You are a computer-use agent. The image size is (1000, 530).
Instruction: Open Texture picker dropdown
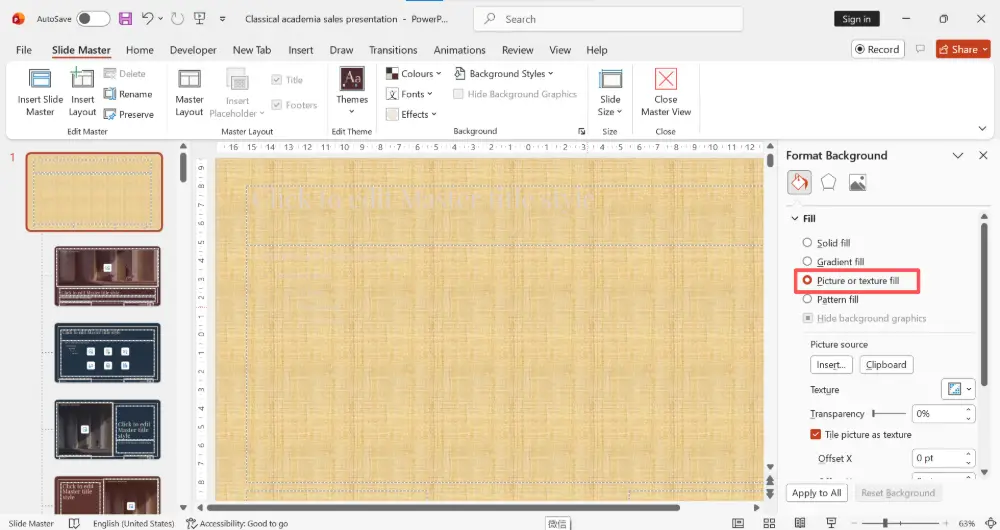click(x=958, y=389)
